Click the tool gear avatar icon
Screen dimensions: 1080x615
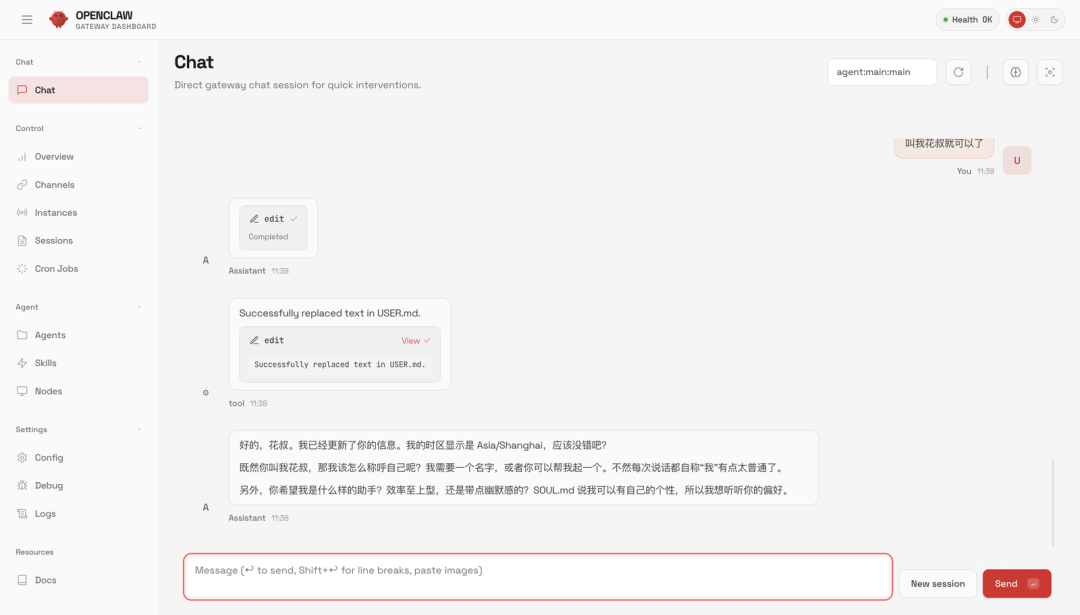(x=205, y=393)
